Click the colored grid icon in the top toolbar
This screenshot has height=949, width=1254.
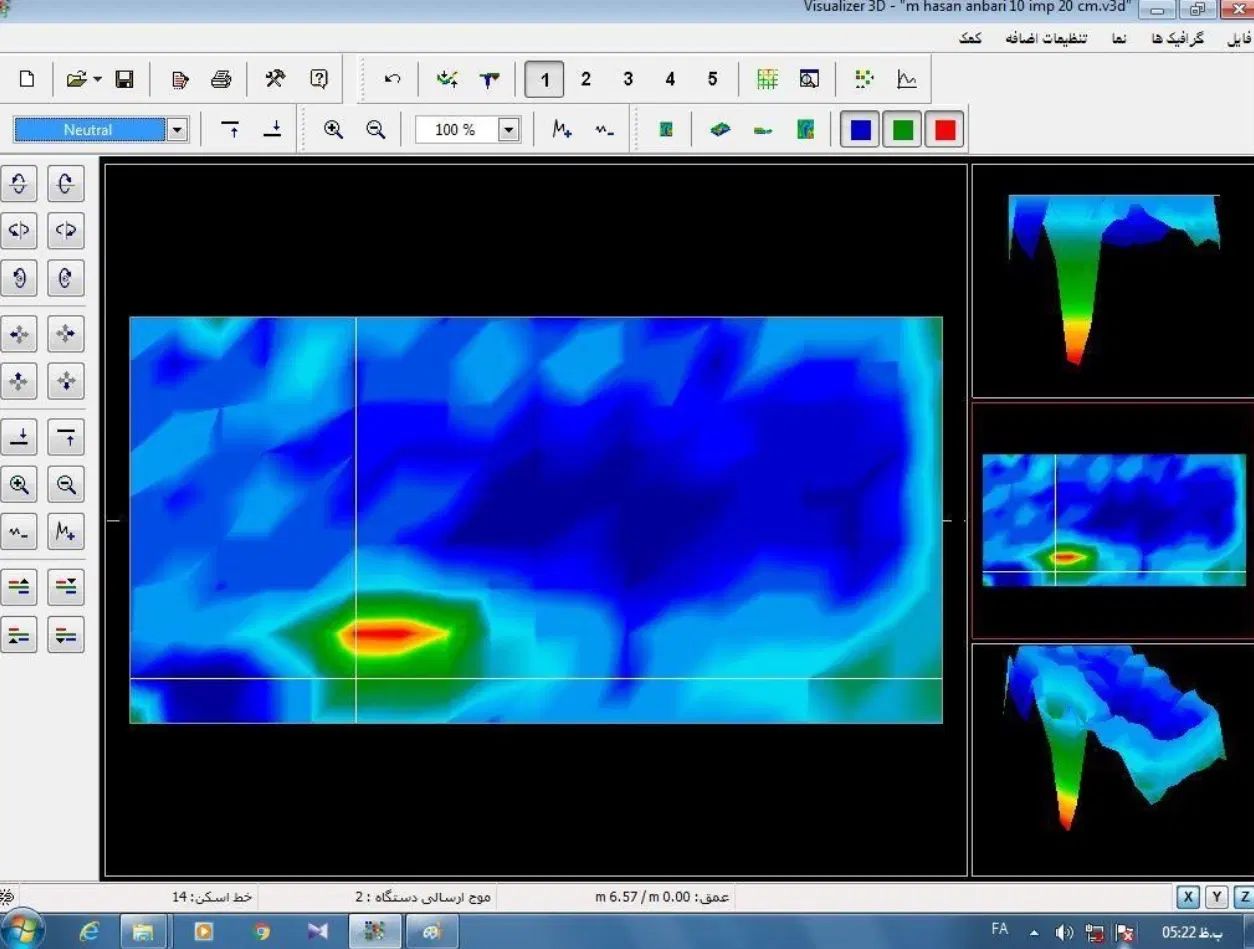[x=767, y=79]
